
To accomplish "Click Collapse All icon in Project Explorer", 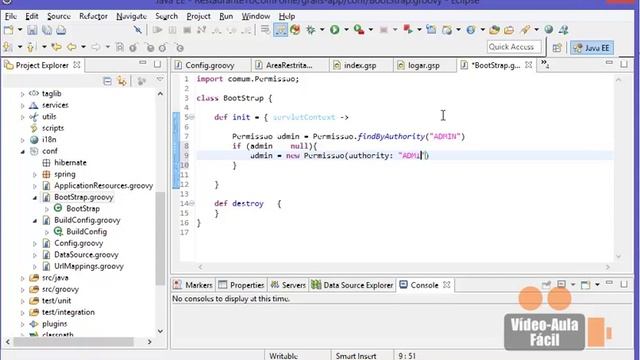I will tap(107, 81).
